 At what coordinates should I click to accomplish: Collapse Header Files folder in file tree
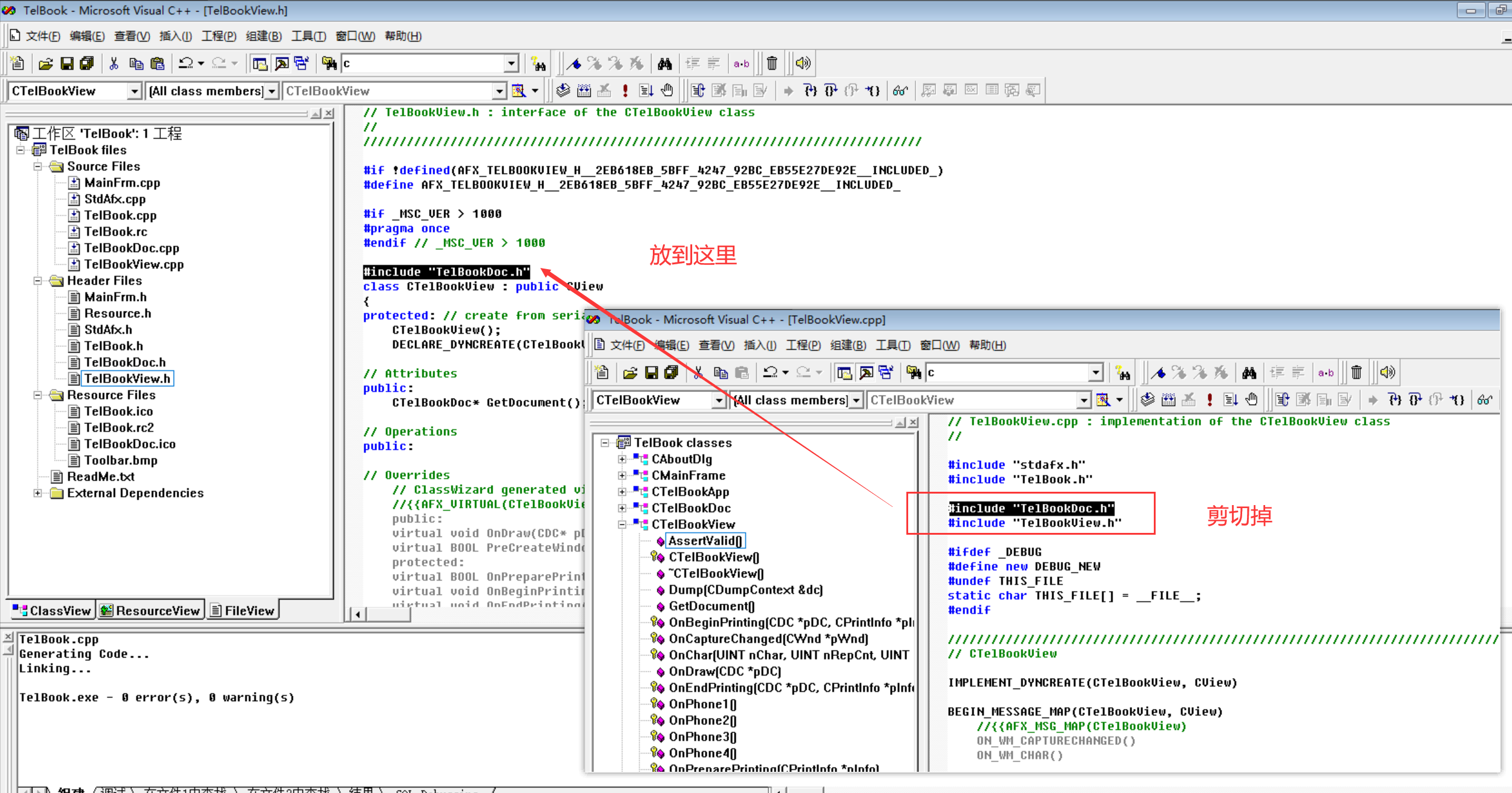coord(38,281)
